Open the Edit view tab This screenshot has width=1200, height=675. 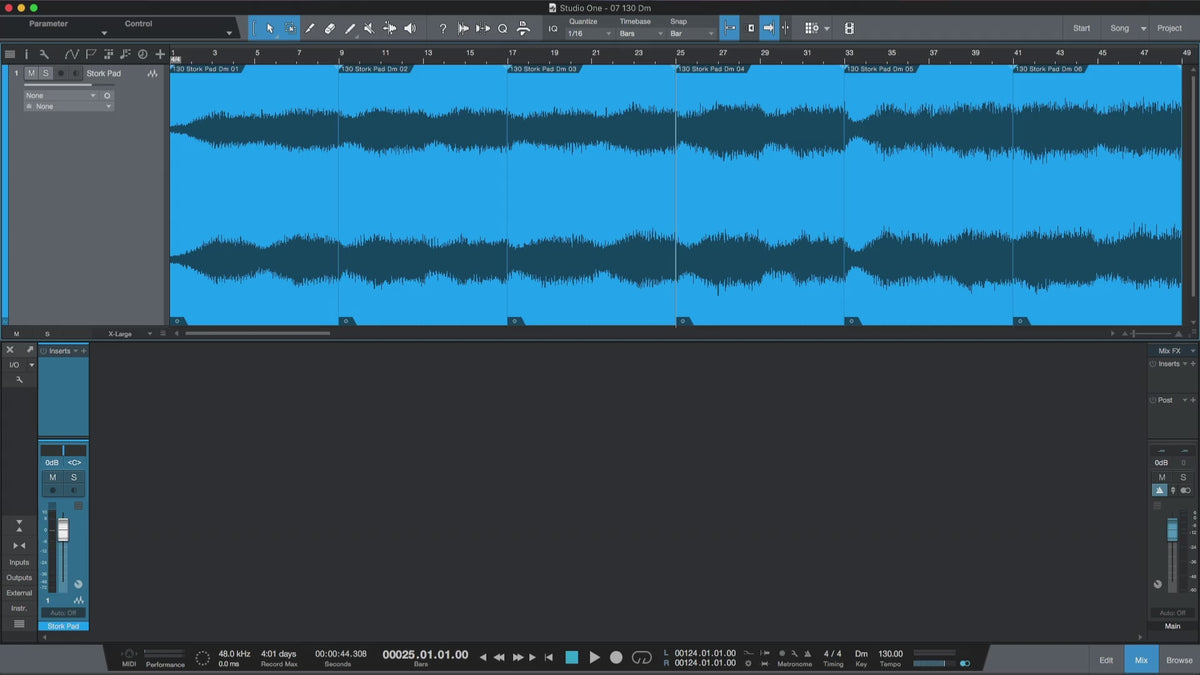click(x=1106, y=660)
